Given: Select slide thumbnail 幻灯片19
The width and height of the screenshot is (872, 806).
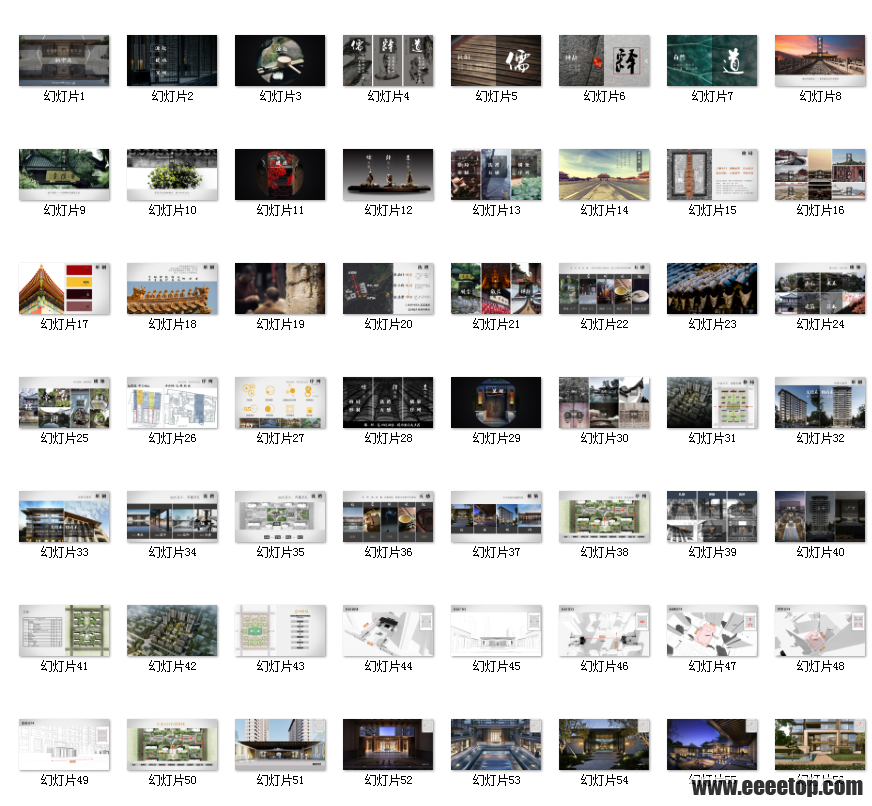Looking at the screenshot, I should coord(280,289).
